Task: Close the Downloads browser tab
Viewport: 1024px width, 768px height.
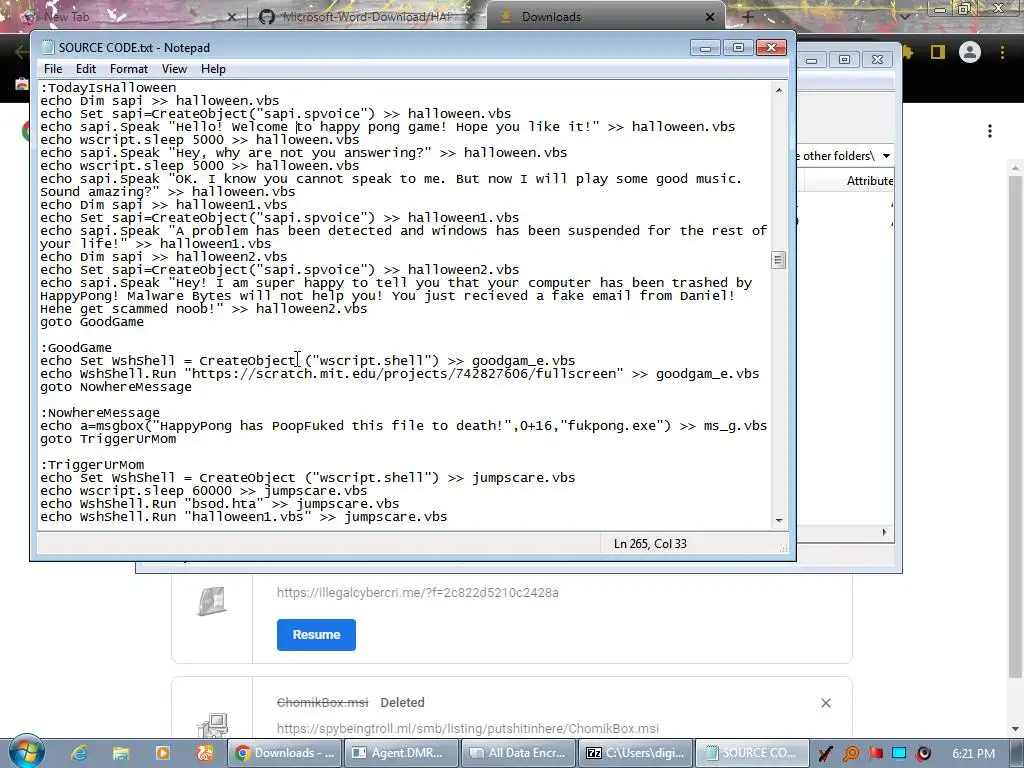Action: point(710,17)
